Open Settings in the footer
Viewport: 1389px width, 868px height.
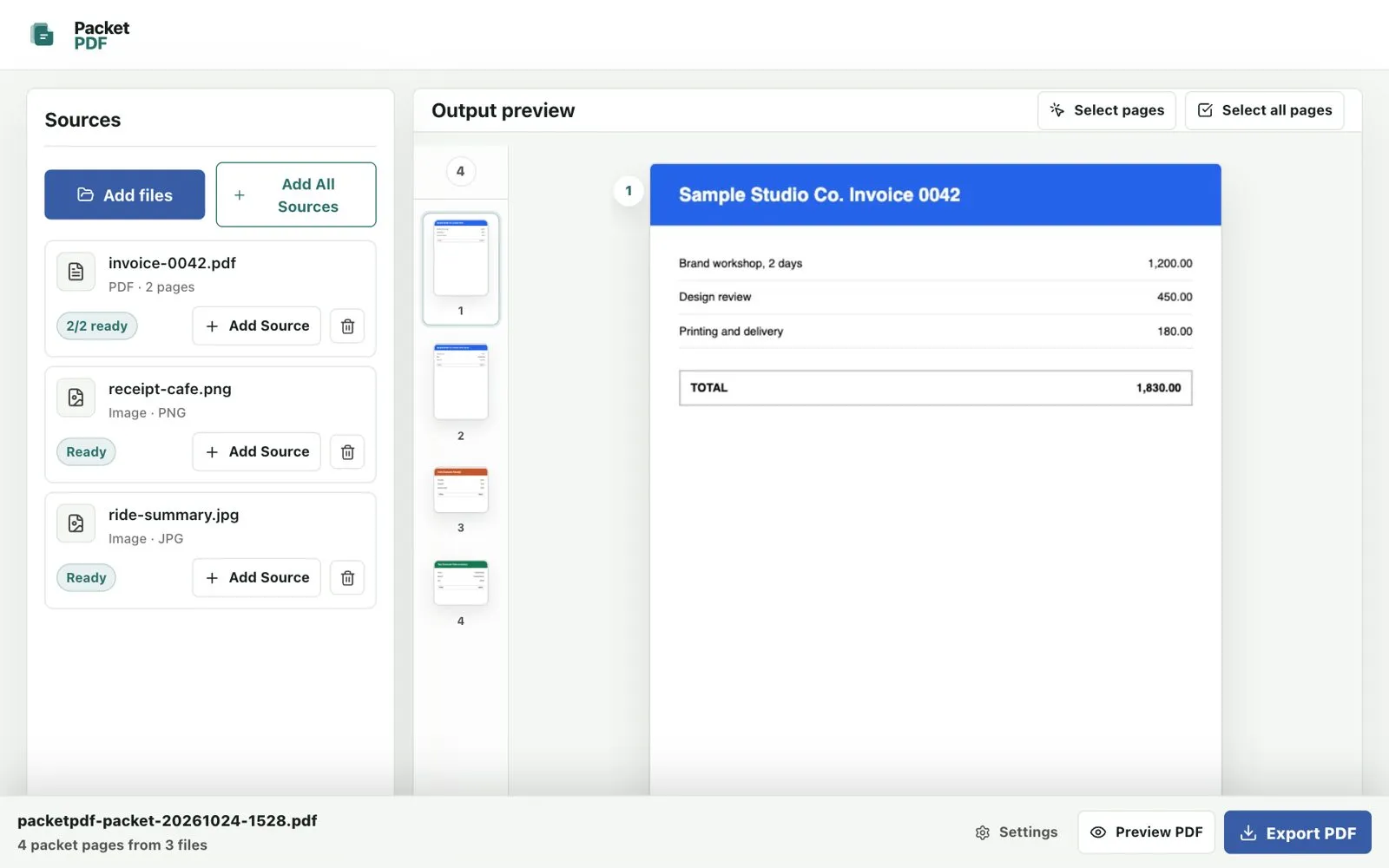coord(1017,832)
